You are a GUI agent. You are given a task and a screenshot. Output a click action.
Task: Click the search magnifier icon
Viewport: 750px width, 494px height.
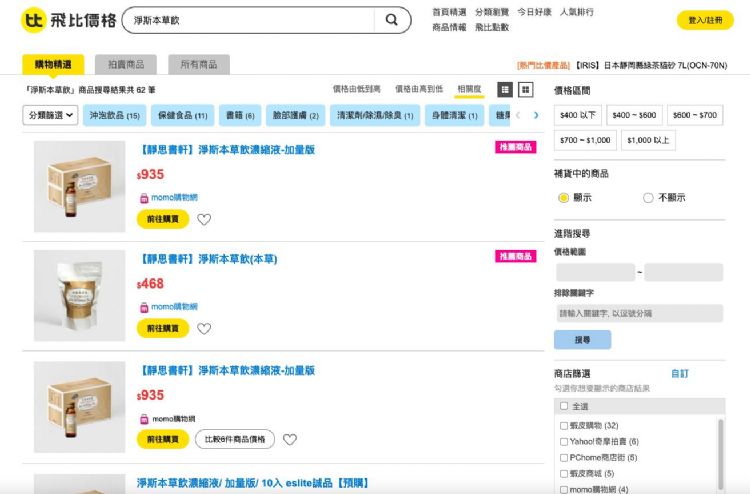pos(391,20)
